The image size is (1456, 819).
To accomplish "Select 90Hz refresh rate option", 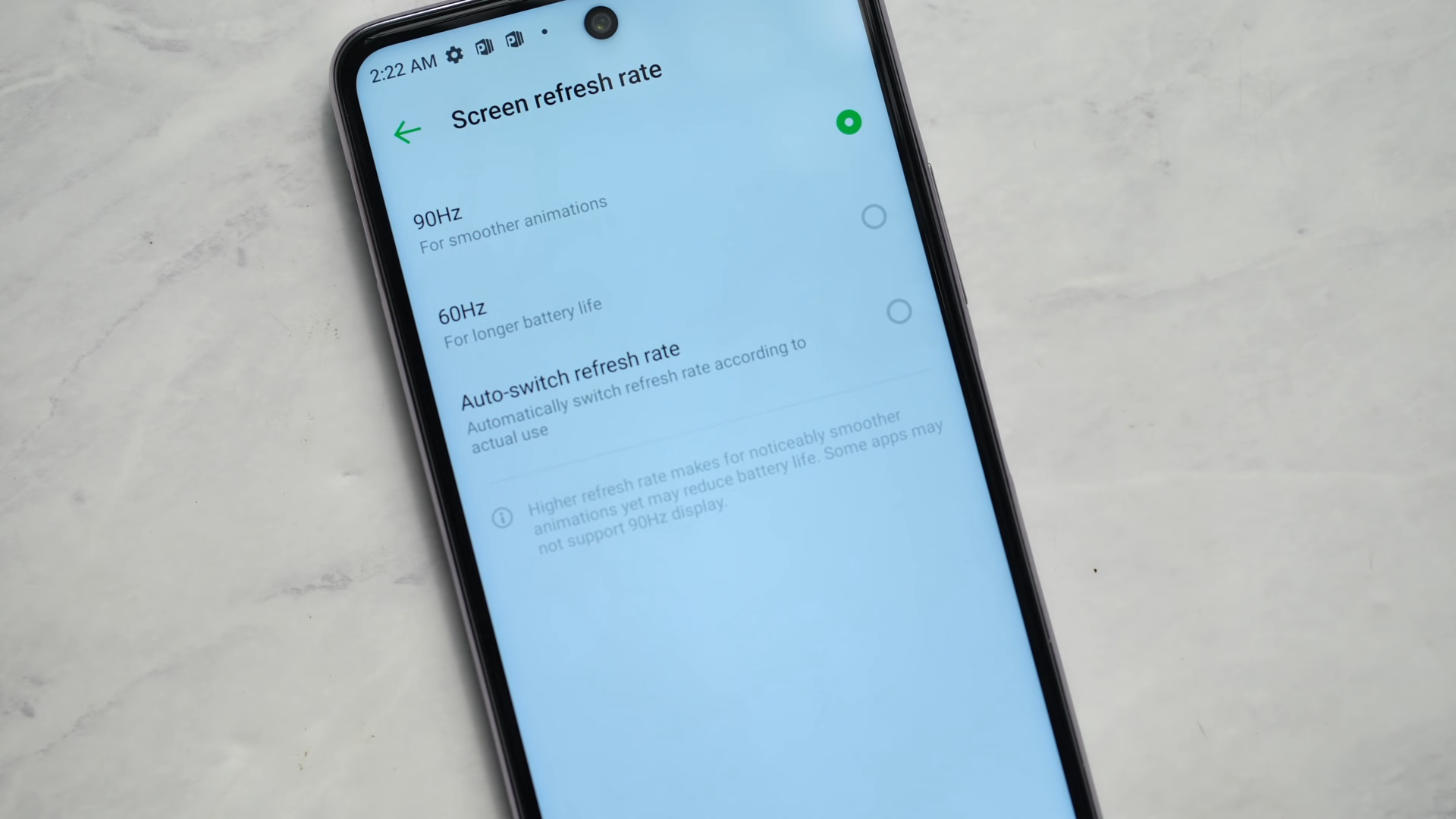I will [872, 215].
